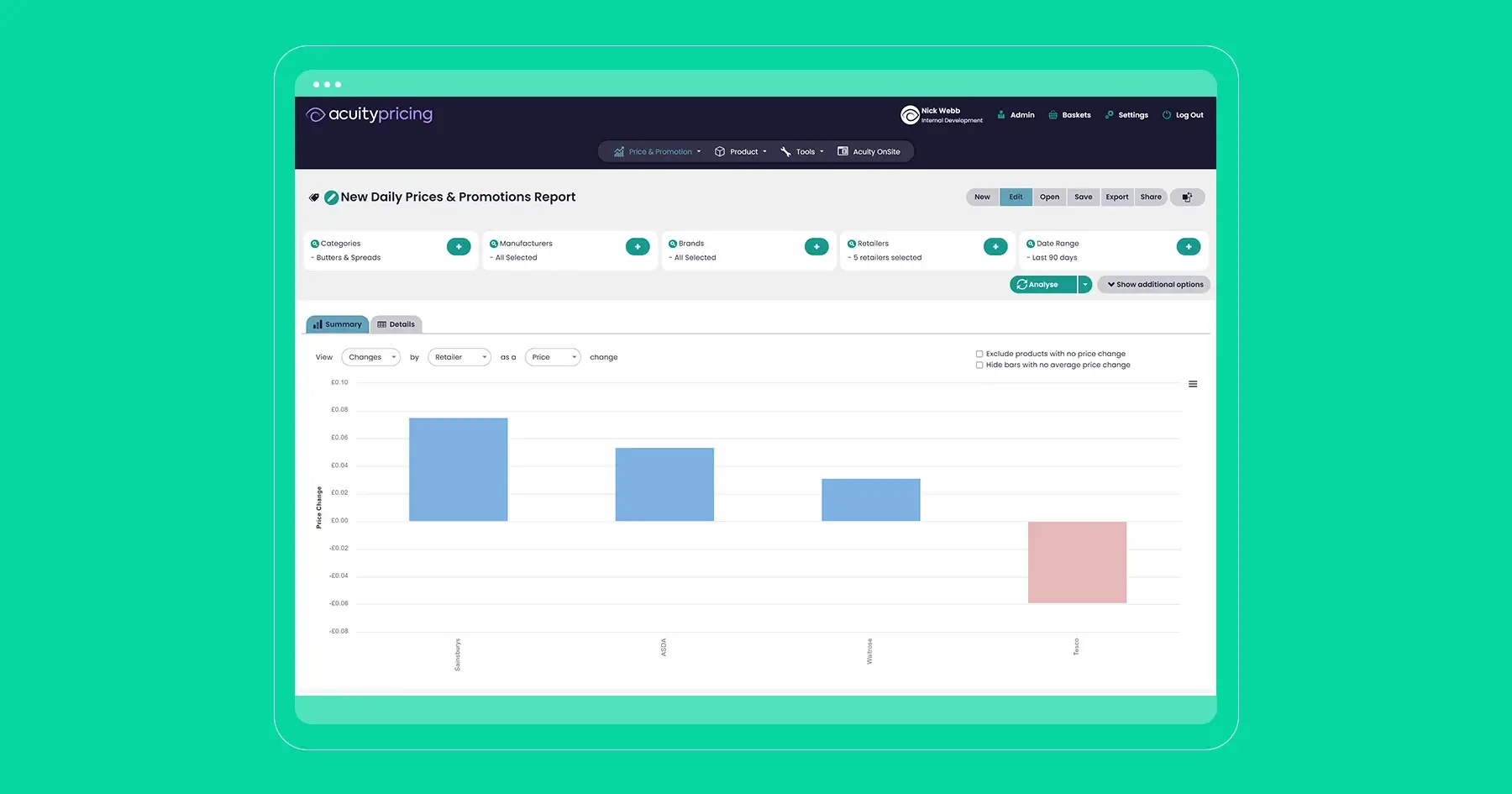Click the Analyse refresh icon
The image size is (1512, 794).
[1020, 284]
